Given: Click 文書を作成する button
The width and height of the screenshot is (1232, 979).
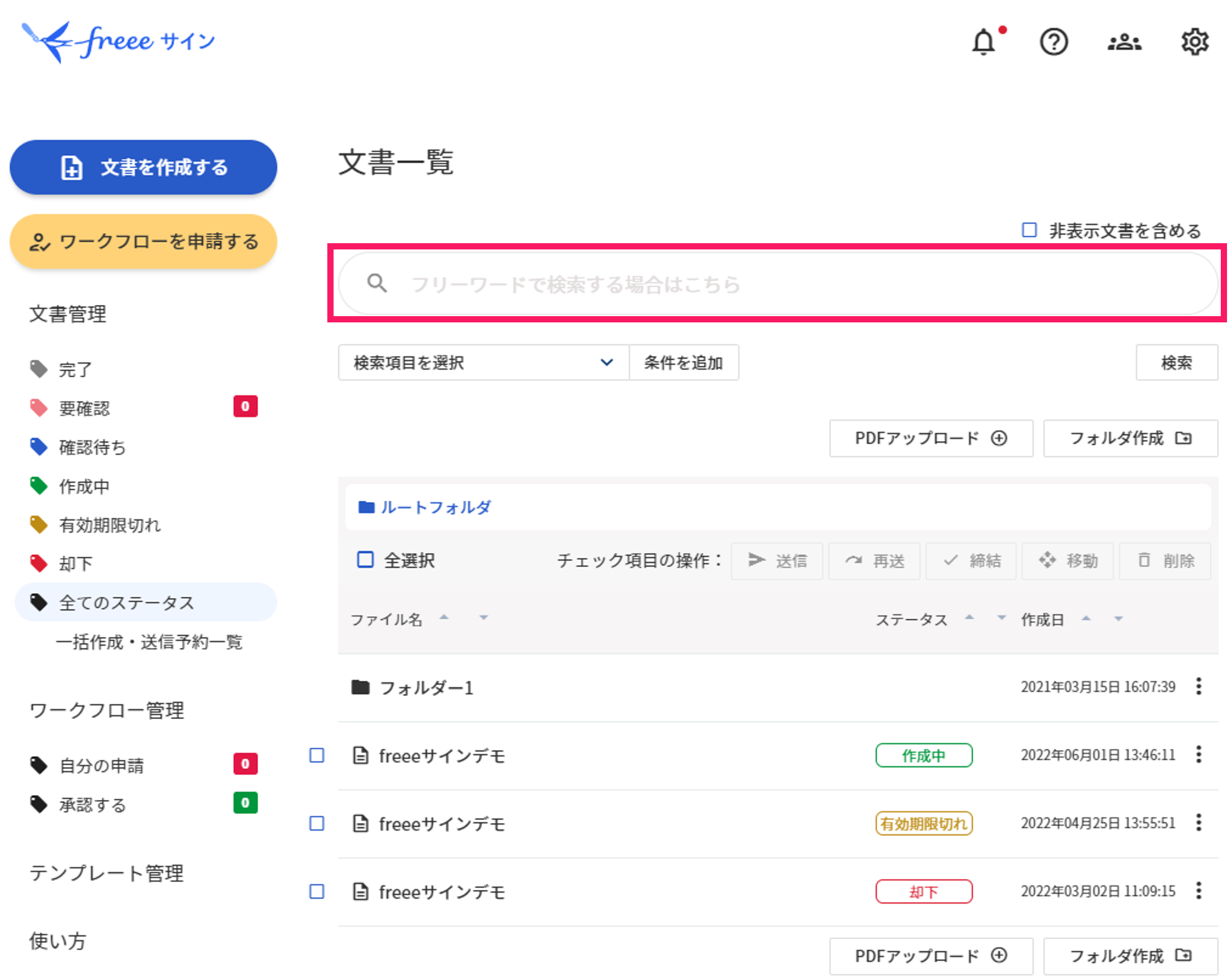Looking at the screenshot, I should click(x=143, y=167).
